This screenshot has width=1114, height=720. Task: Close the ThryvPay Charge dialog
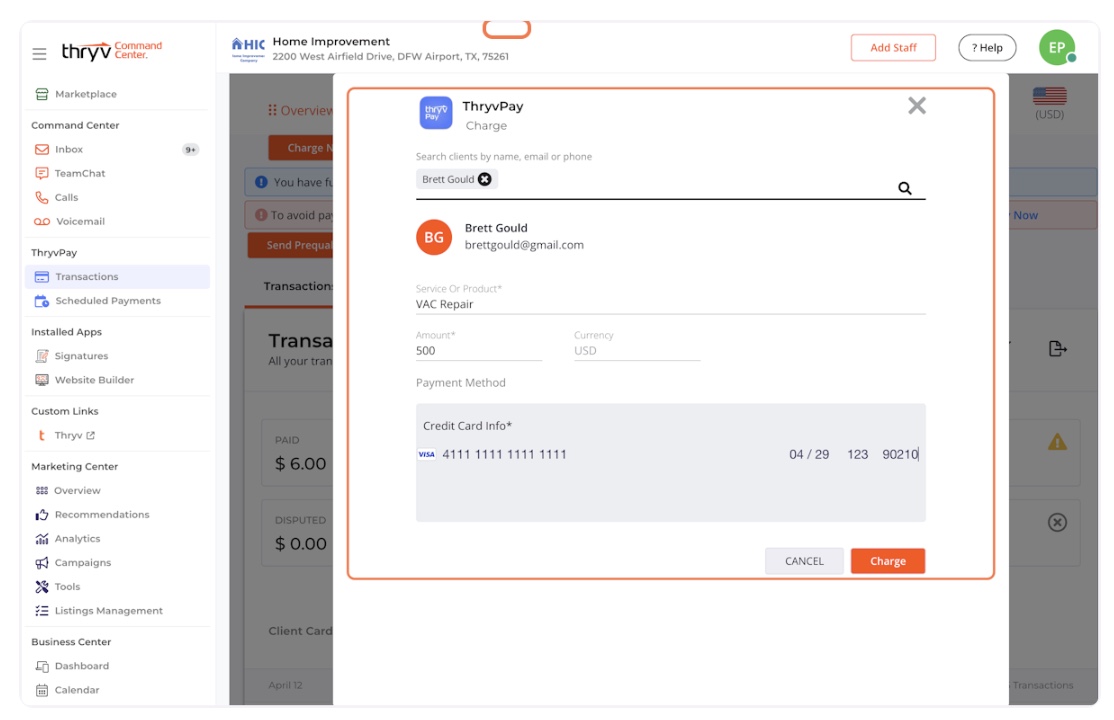(x=916, y=106)
